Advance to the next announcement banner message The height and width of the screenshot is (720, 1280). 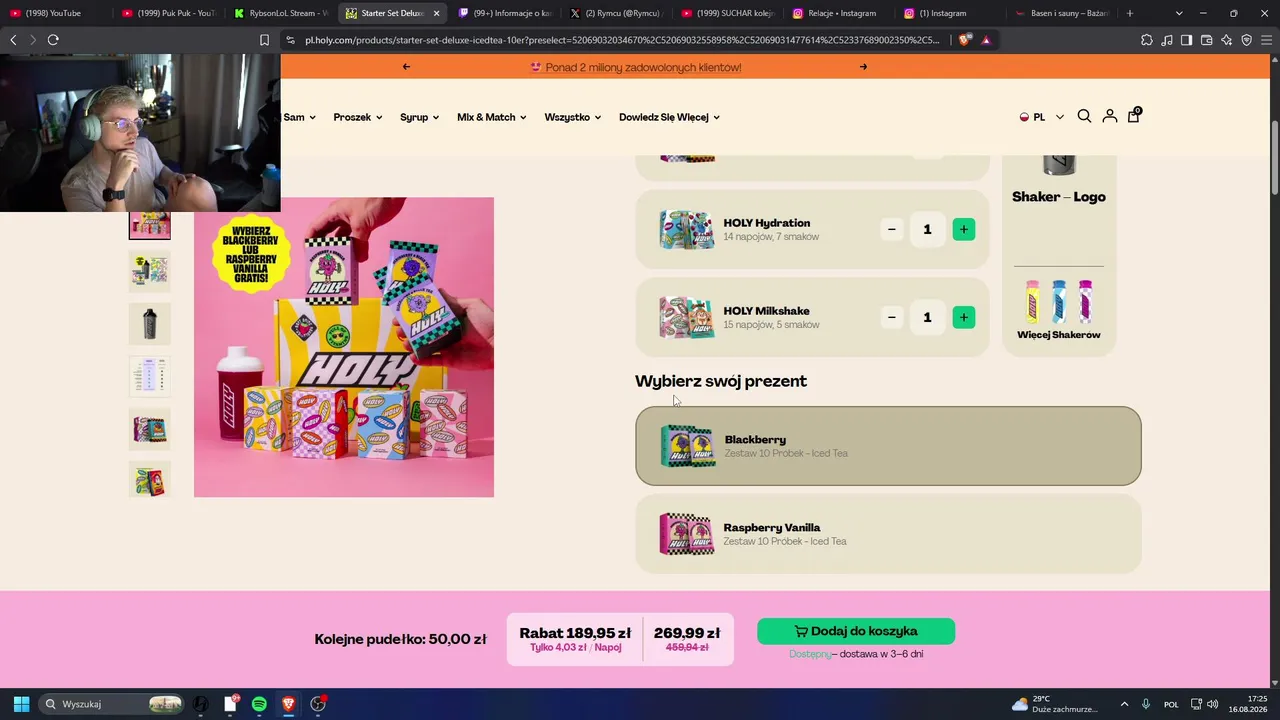pos(863,67)
